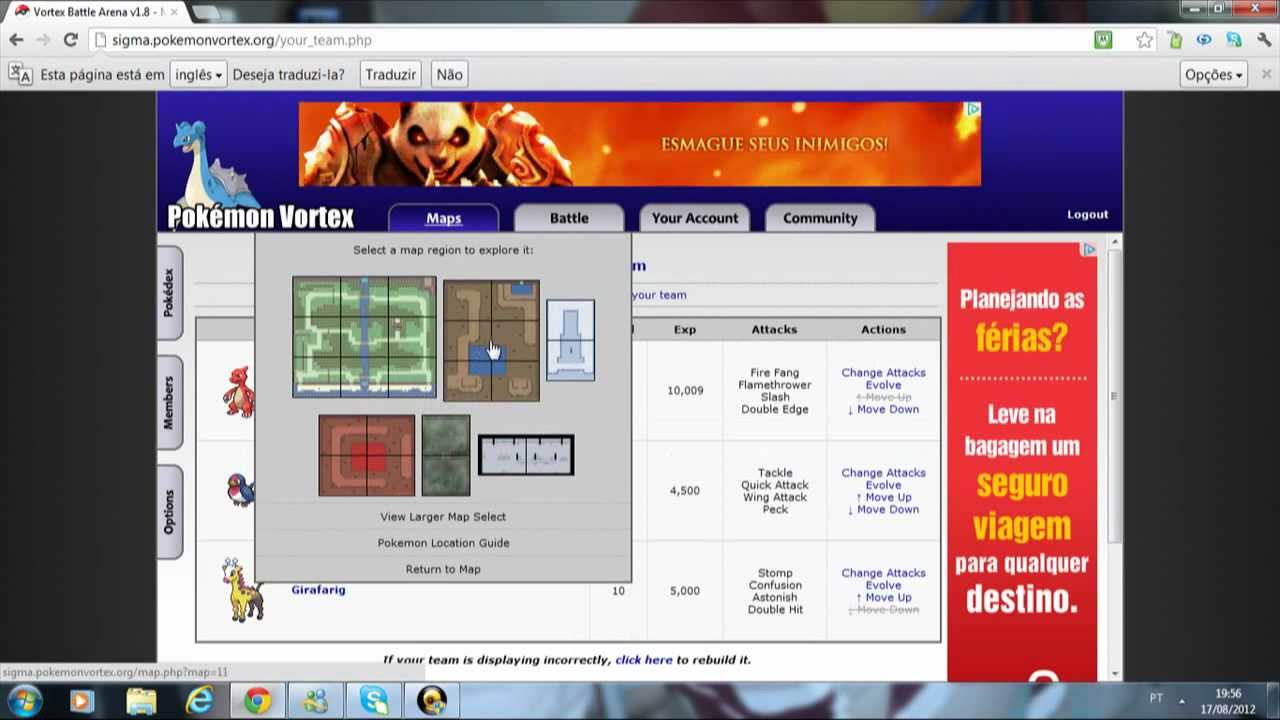Bookmark page with the star icon

click(x=1145, y=40)
